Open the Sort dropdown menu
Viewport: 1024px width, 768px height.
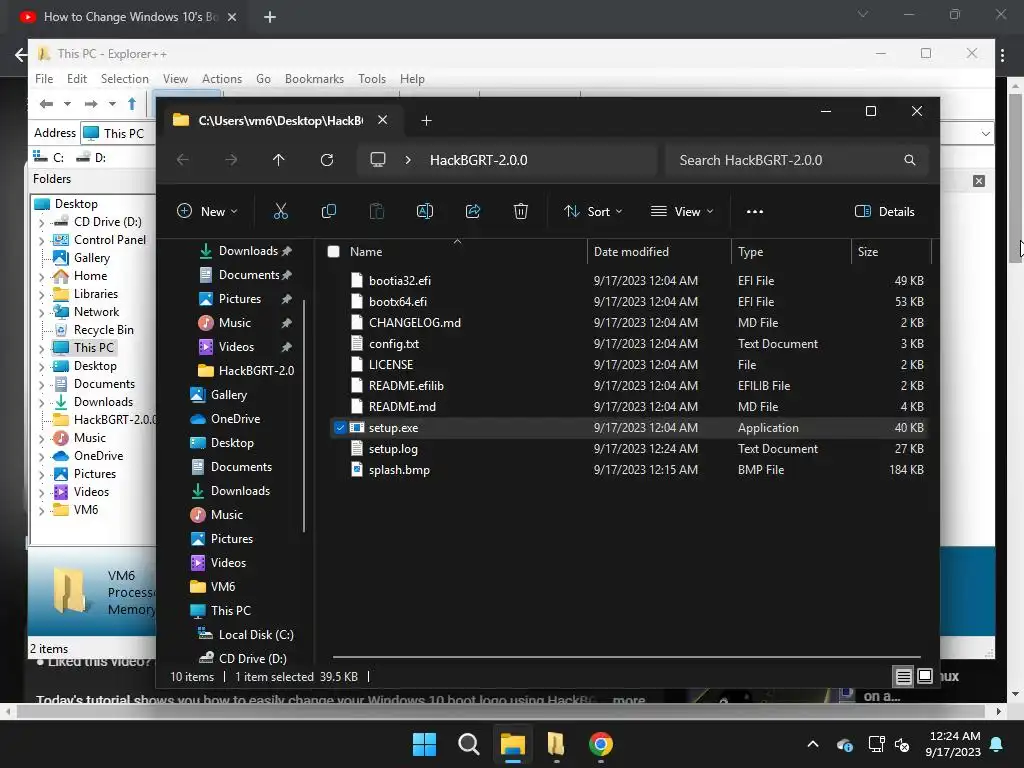(x=593, y=211)
